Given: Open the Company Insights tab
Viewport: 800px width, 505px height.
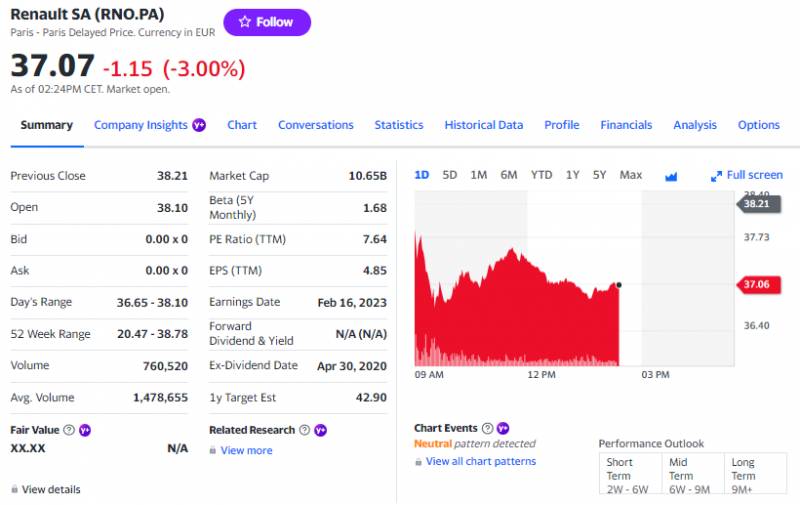Looking at the screenshot, I should (x=141, y=125).
